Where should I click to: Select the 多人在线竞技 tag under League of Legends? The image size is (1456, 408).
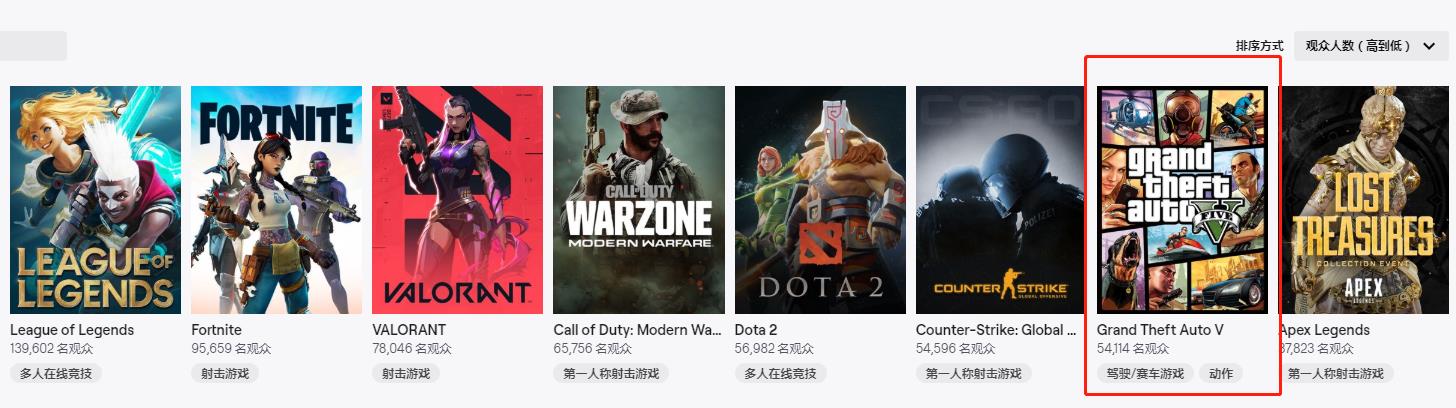tap(56, 373)
